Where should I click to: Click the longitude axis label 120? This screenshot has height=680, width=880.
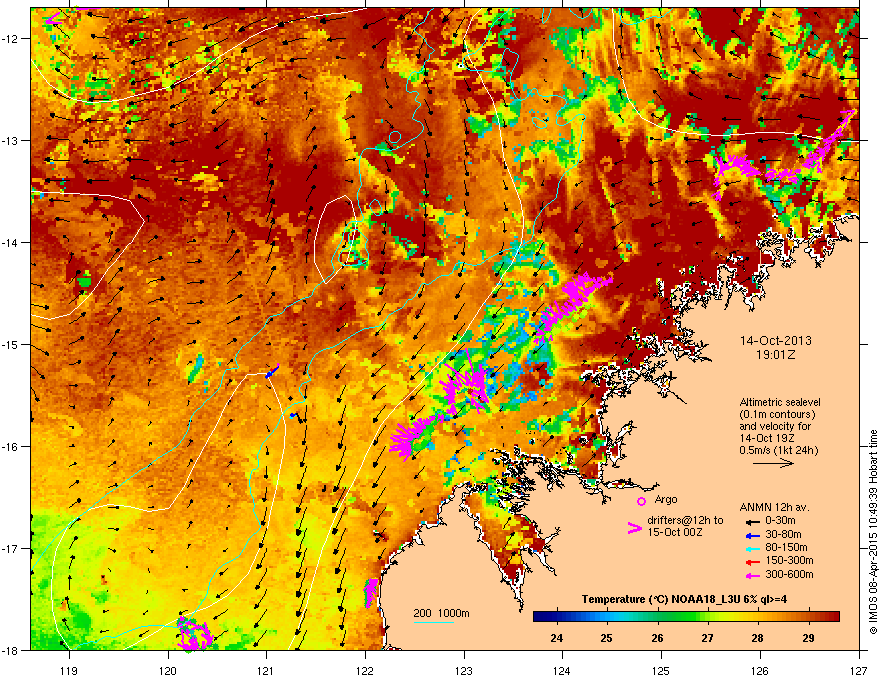[x=168, y=670]
